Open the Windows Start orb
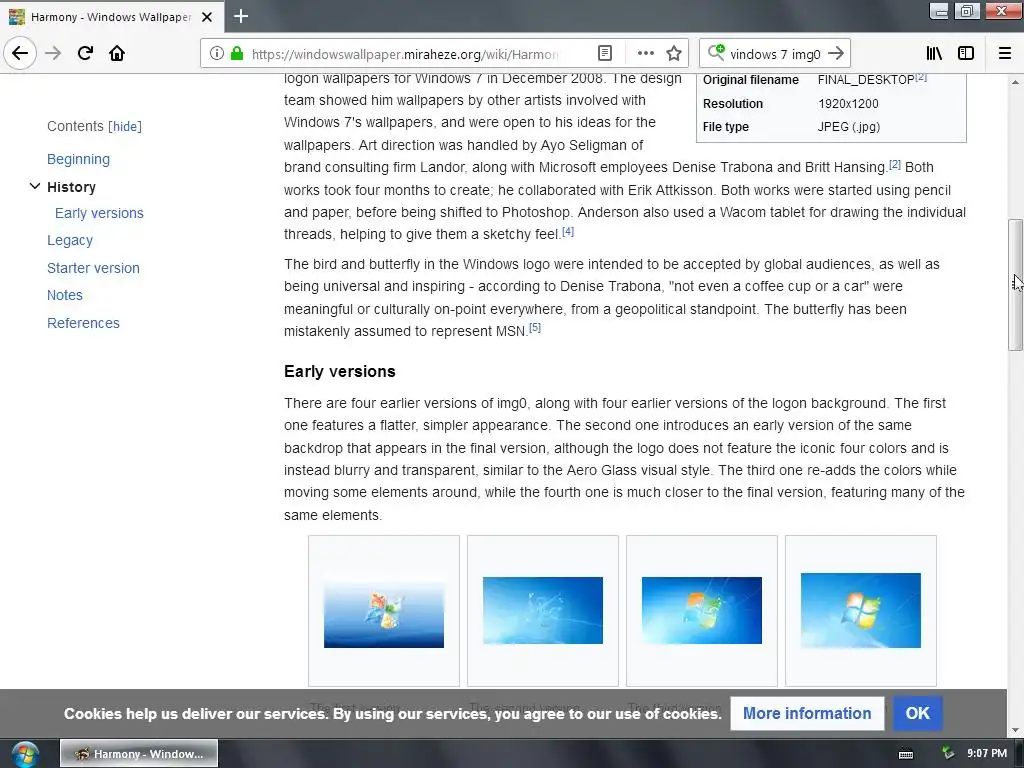Image resolution: width=1024 pixels, height=768 pixels. pyautogui.click(x=25, y=754)
